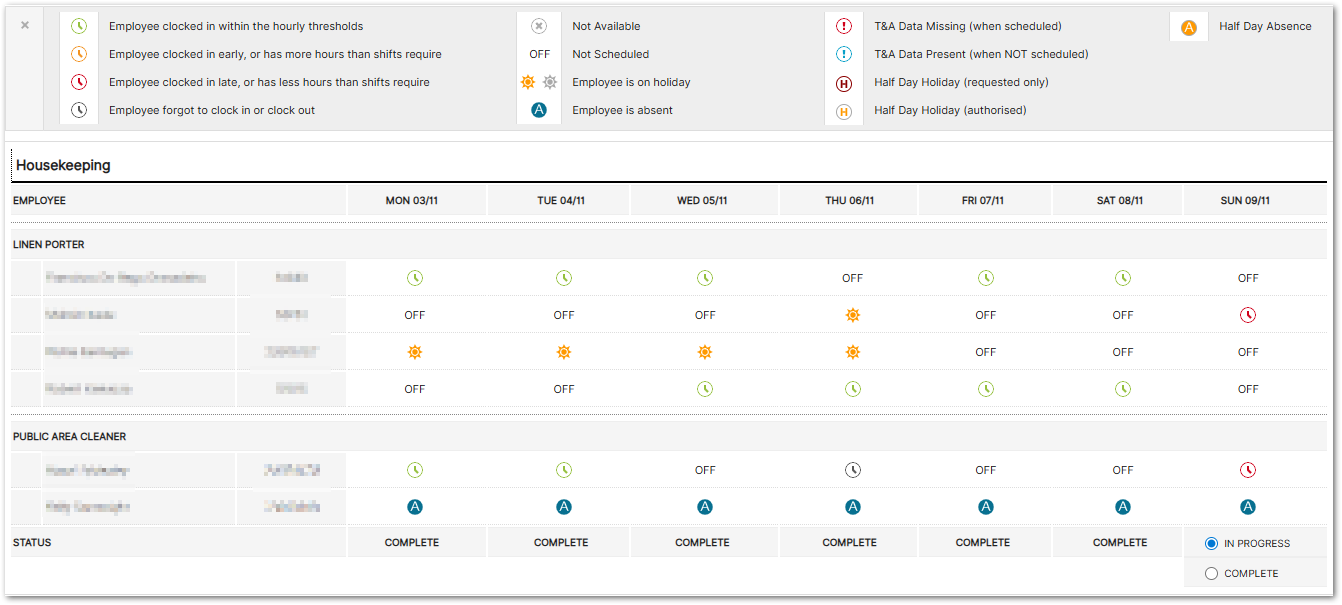1342x605 pixels.
Task: Click Public Area Cleaner green clock on Monday
Action: [x=414, y=470]
